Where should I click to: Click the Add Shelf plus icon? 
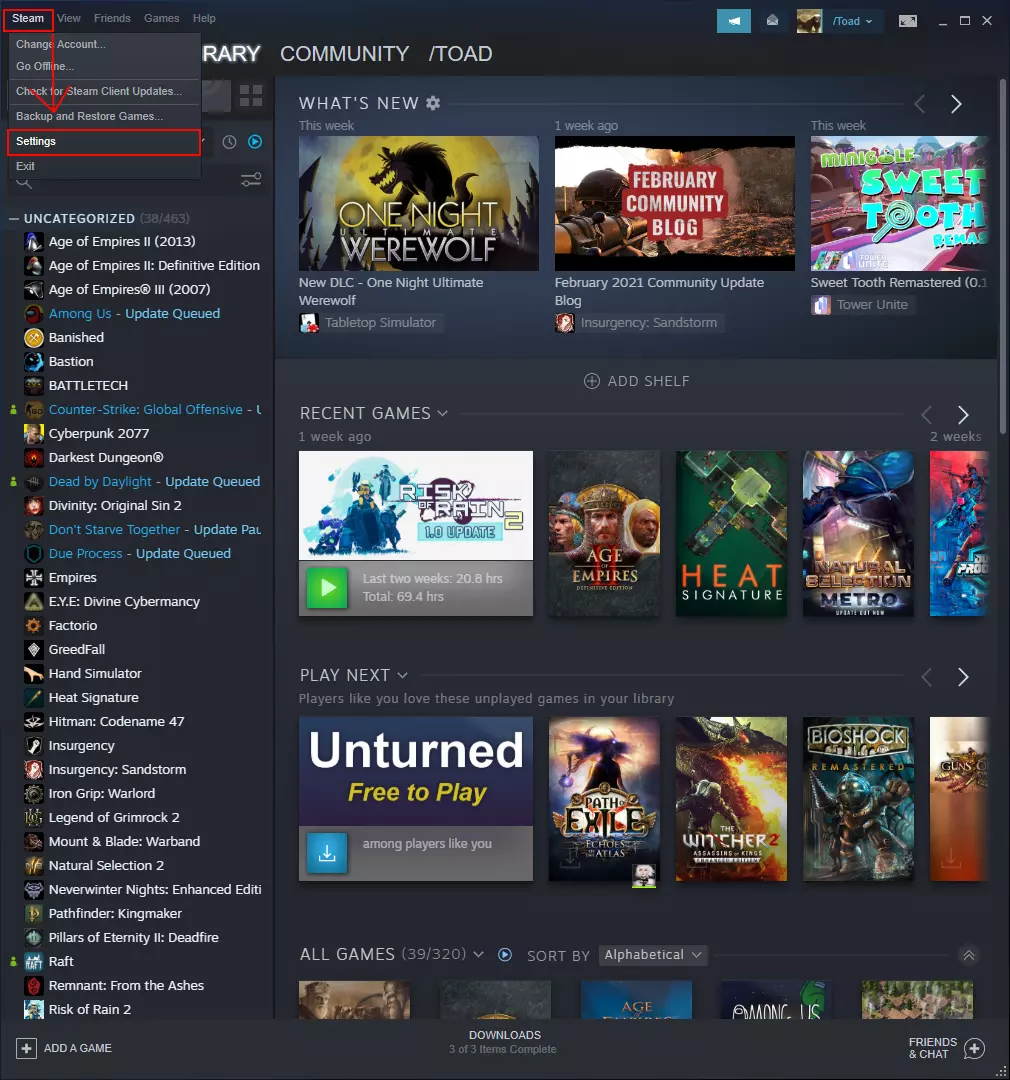click(592, 381)
